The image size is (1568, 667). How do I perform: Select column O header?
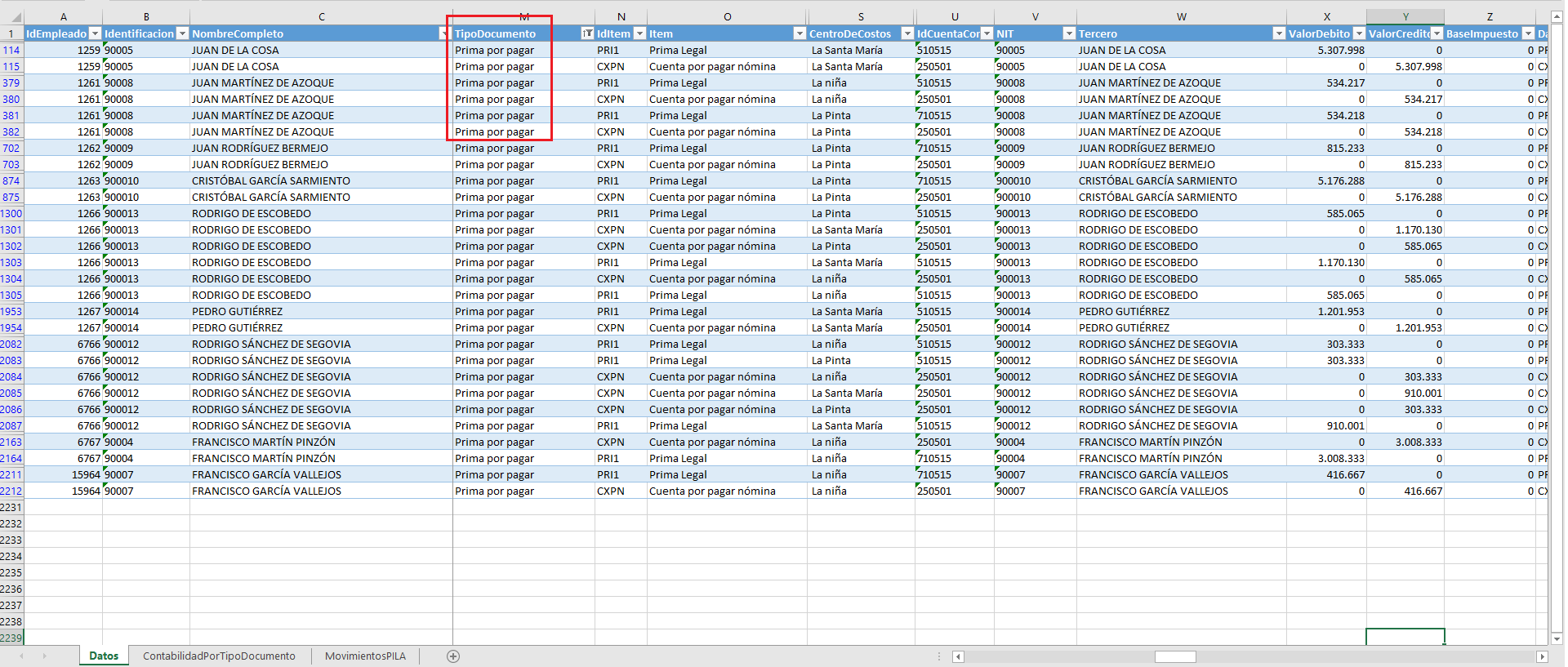[x=727, y=16]
